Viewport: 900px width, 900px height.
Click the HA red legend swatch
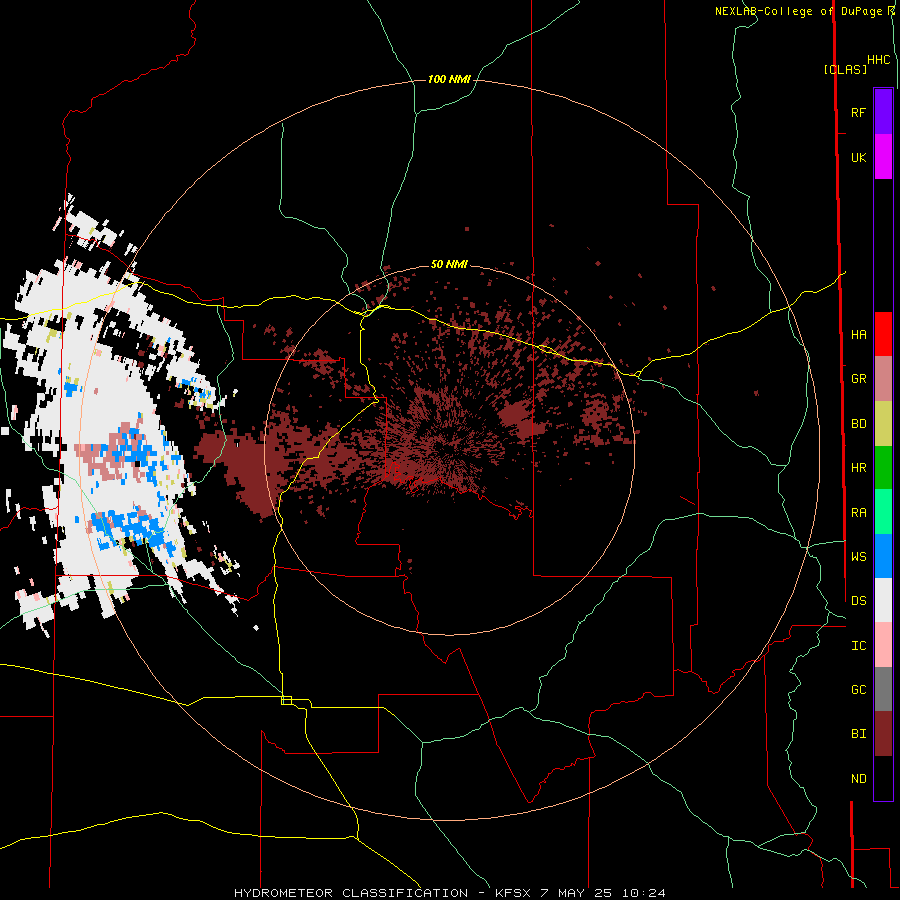click(x=883, y=334)
